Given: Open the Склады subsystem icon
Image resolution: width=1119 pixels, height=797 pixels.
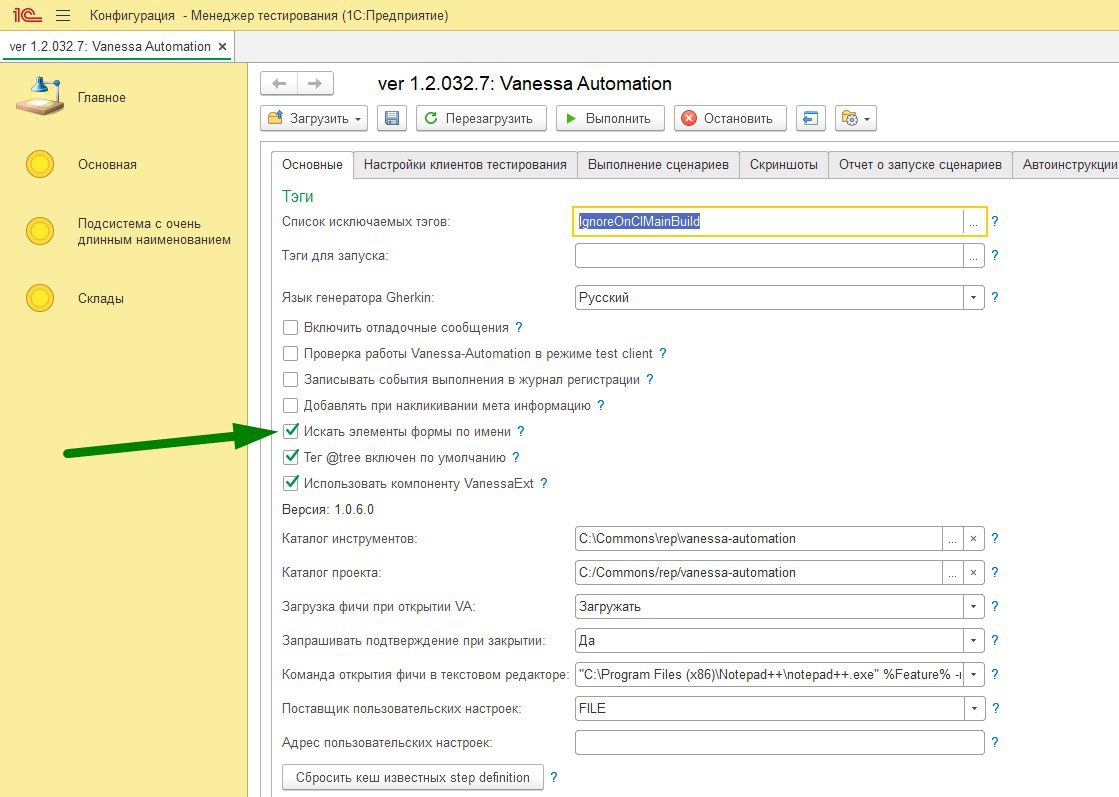Looking at the screenshot, I should pos(40,298).
